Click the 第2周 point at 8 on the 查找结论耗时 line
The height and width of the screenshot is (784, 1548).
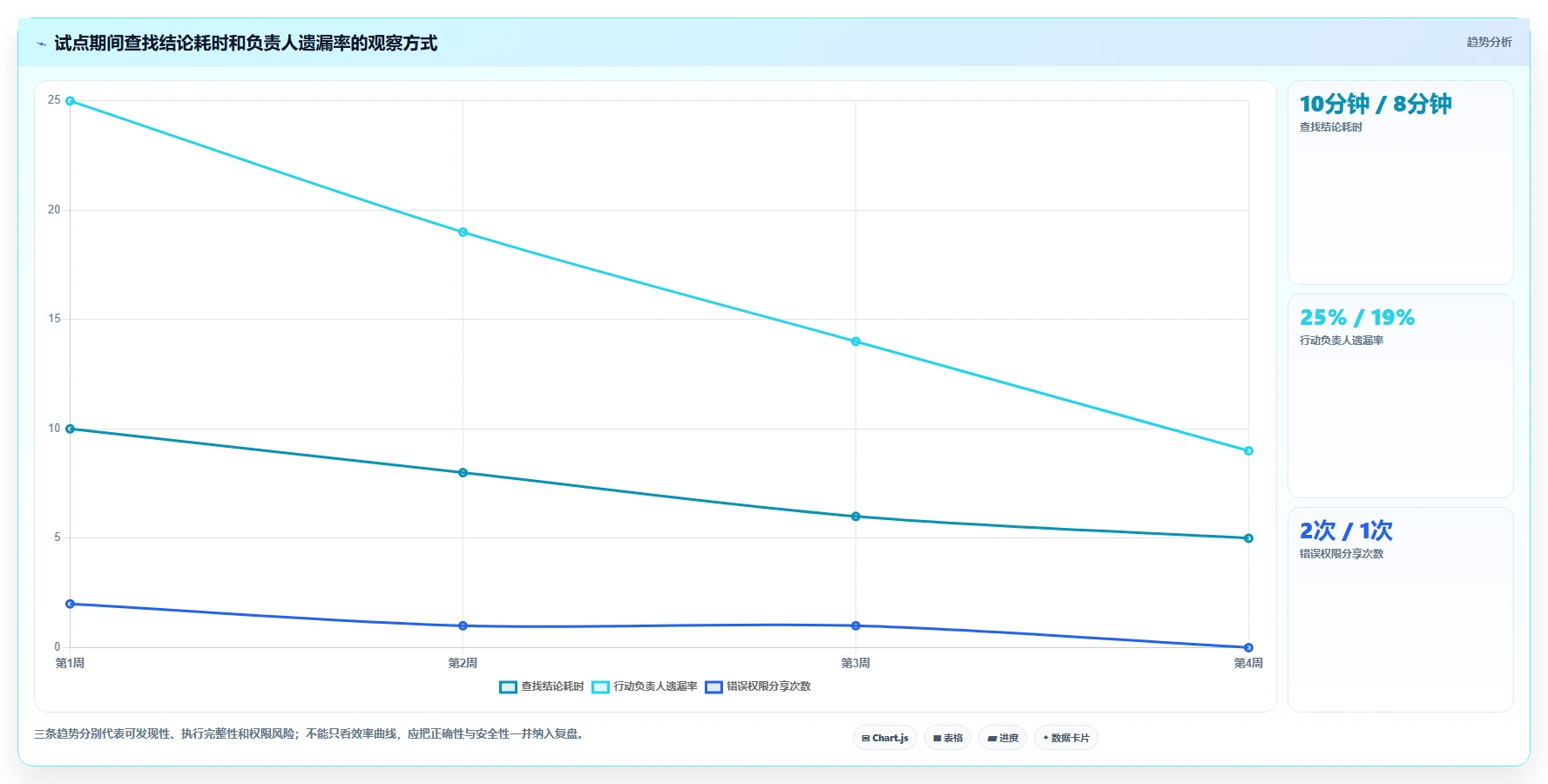[x=463, y=473]
